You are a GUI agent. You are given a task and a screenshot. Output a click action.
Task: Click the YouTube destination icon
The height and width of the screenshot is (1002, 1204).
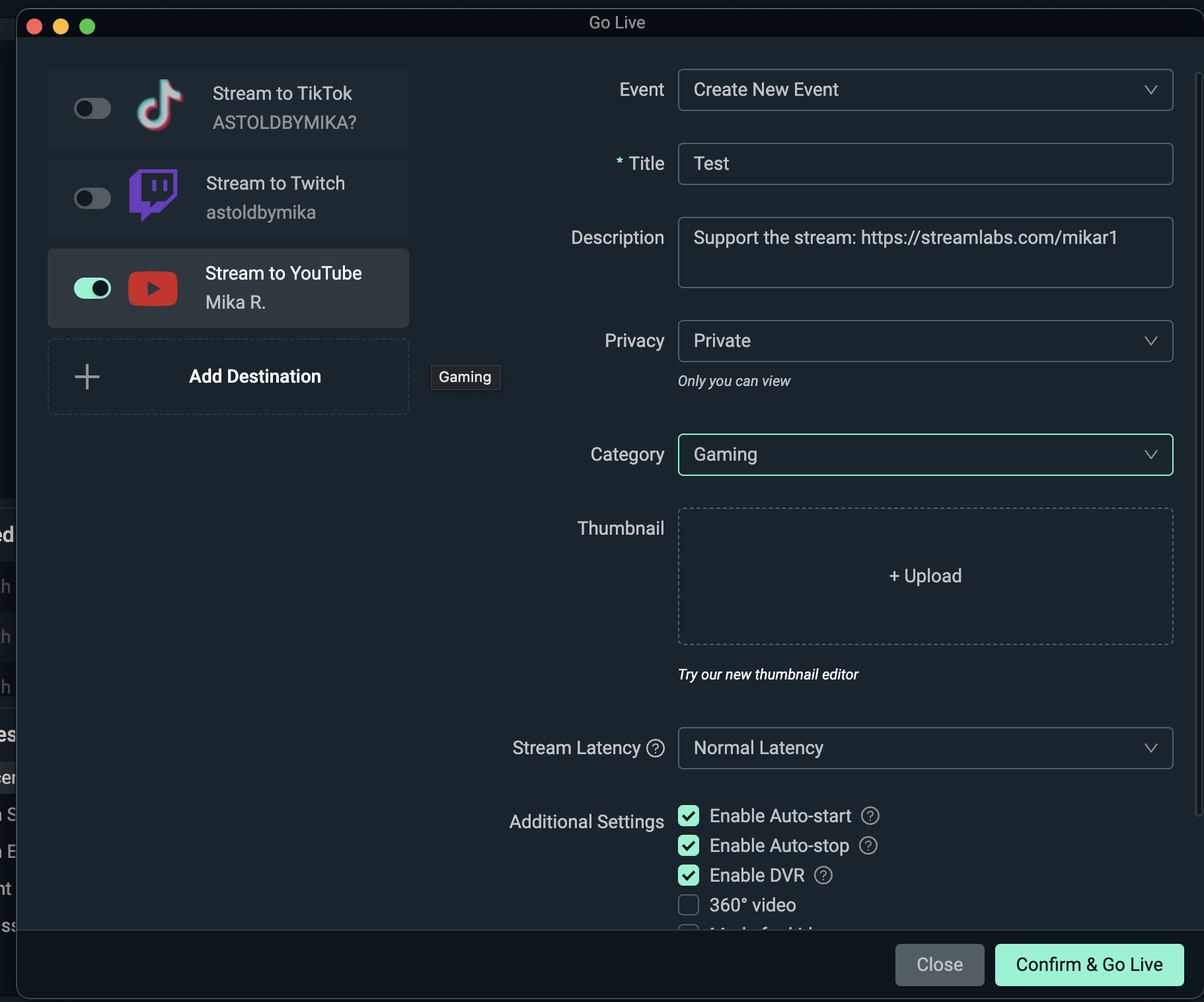pyautogui.click(x=153, y=288)
